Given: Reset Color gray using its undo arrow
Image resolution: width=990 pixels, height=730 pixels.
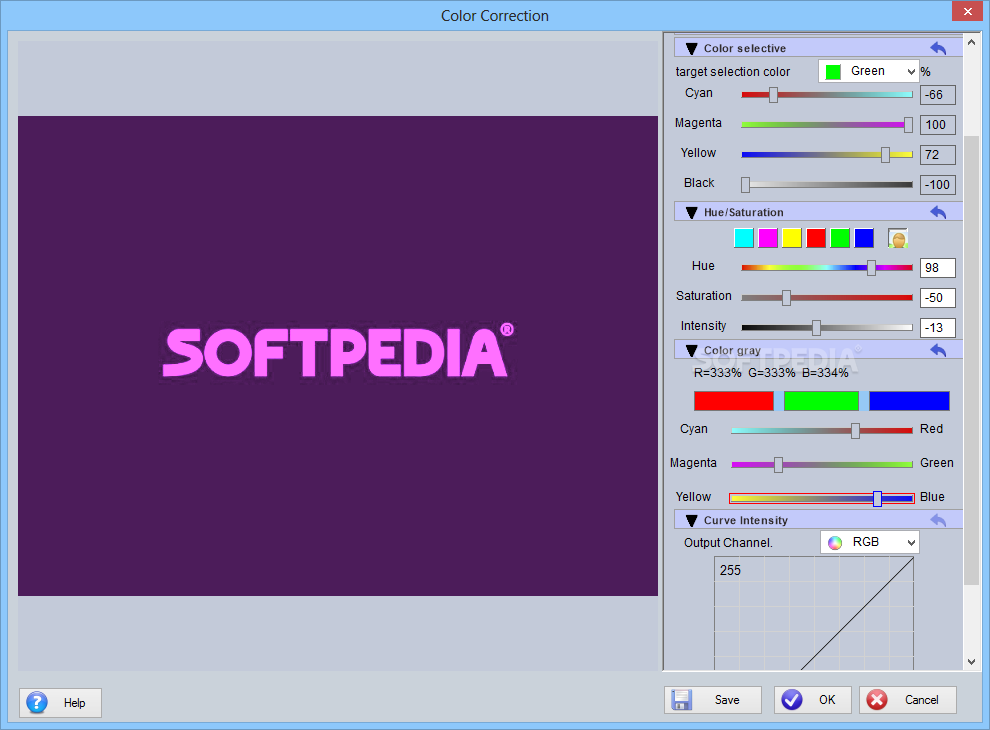Looking at the screenshot, I should tap(938, 350).
